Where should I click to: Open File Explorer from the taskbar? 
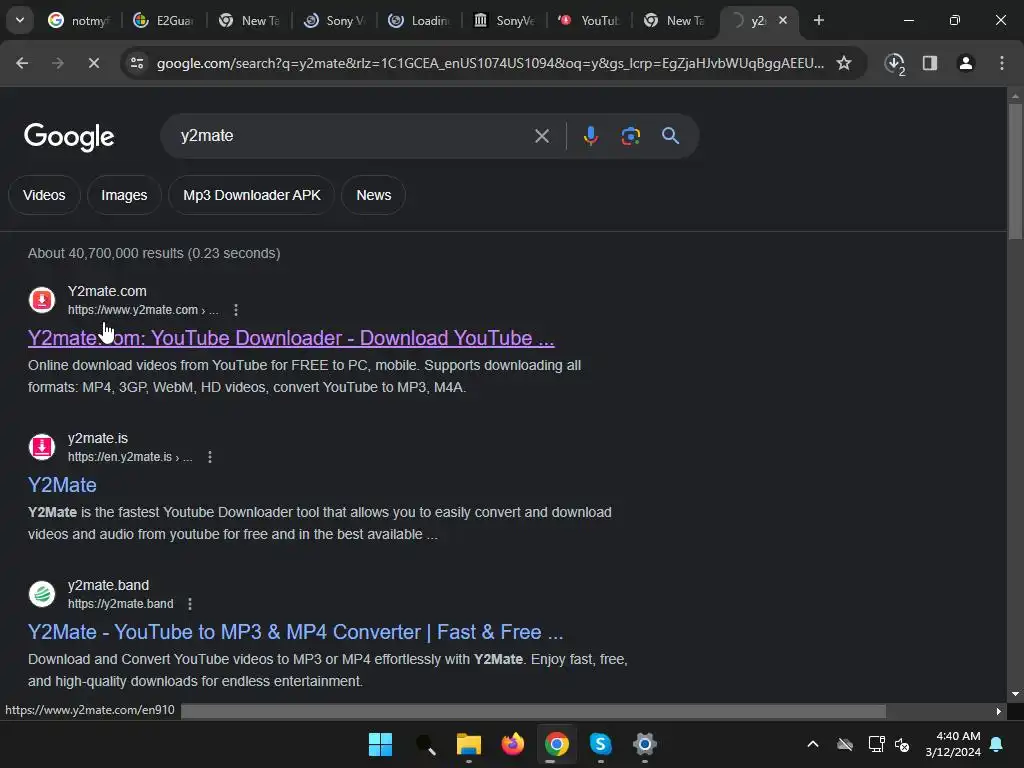tap(468, 744)
